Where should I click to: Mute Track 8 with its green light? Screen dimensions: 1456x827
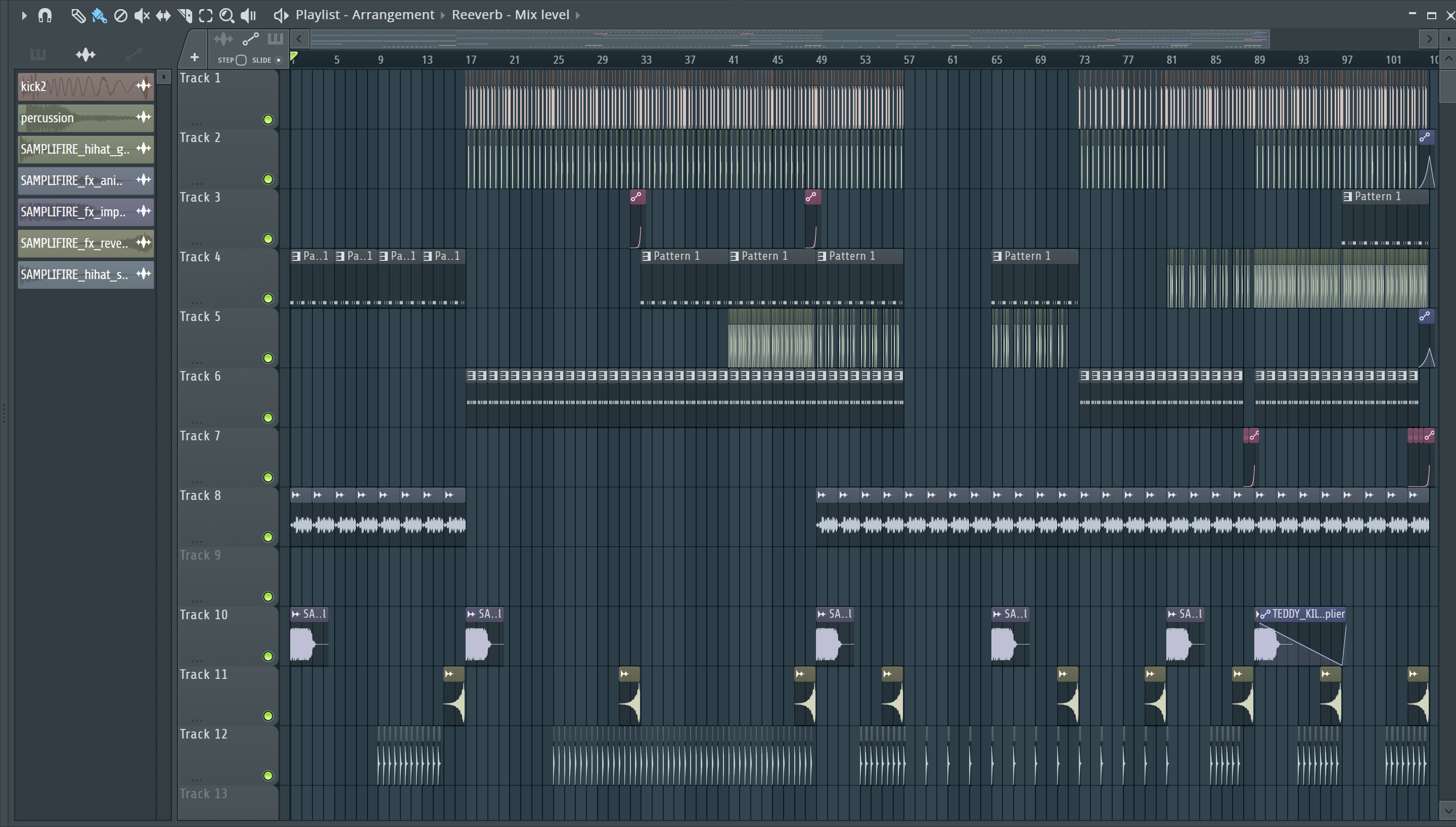point(268,537)
